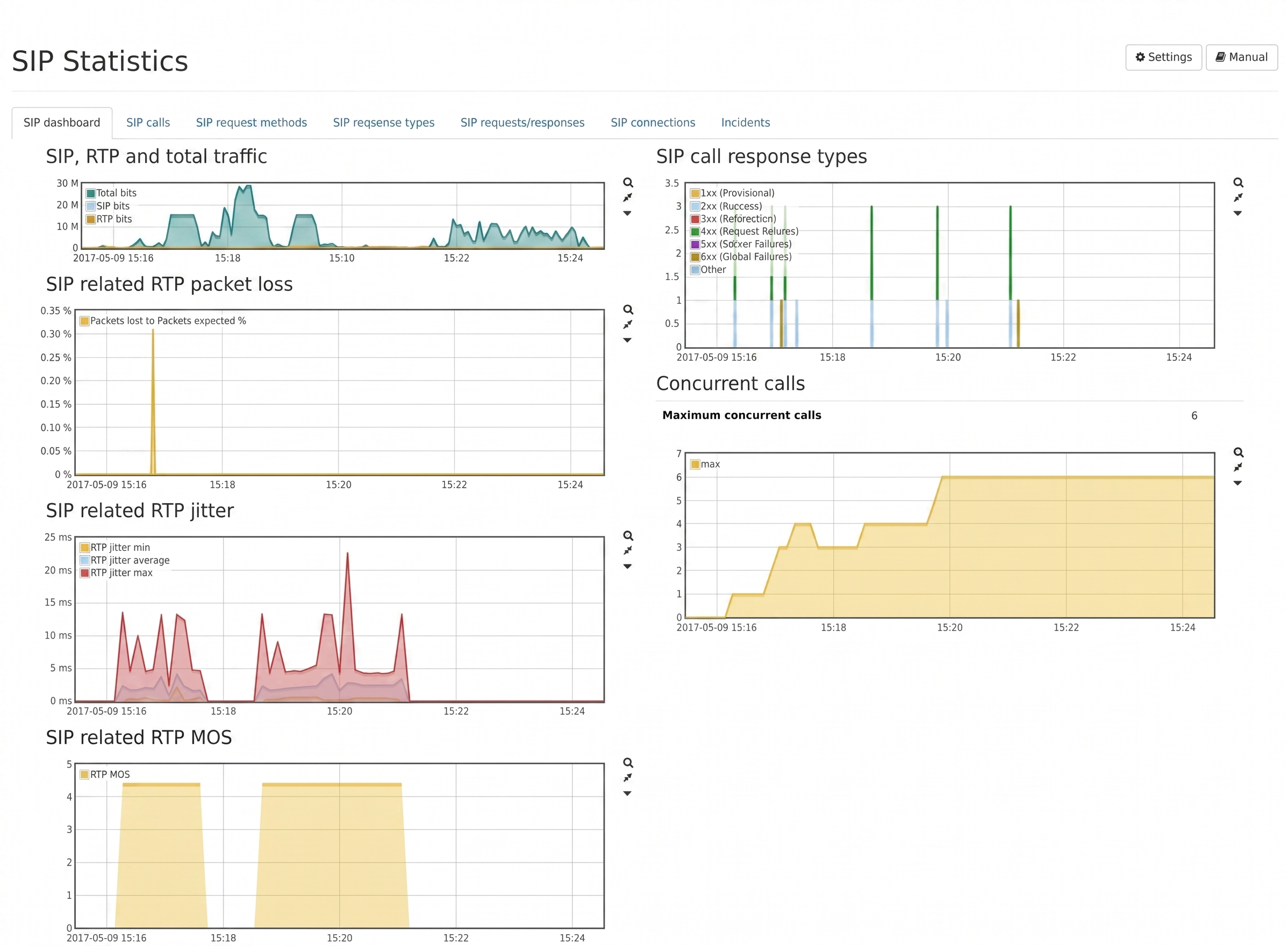Toggle Total bits legend swatch
1288x946 pixels.
(x=90, y=193)
